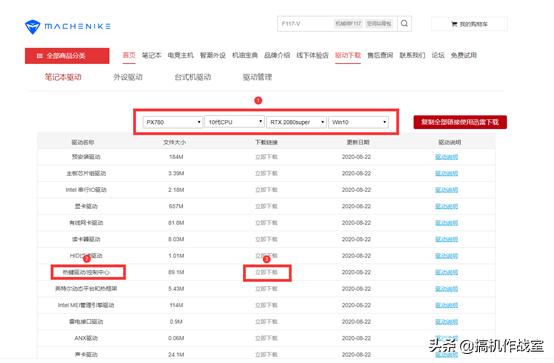Open the 联系我们 nav item

pos(412,55)
